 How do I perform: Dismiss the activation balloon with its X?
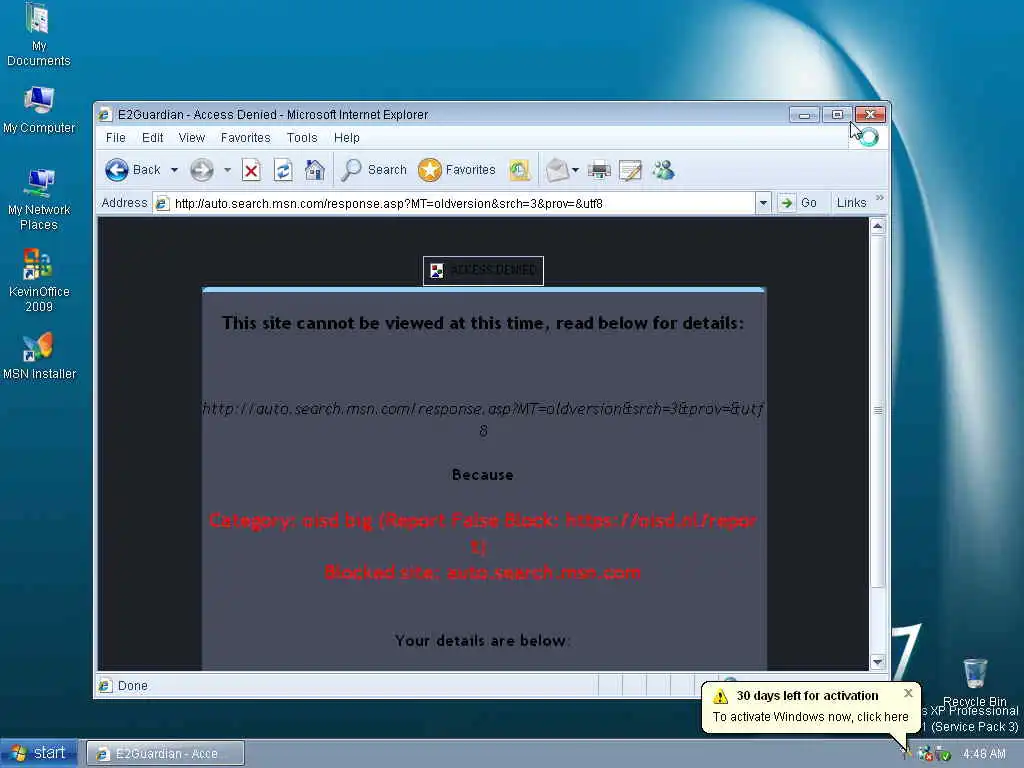click(x=908, y=694)
